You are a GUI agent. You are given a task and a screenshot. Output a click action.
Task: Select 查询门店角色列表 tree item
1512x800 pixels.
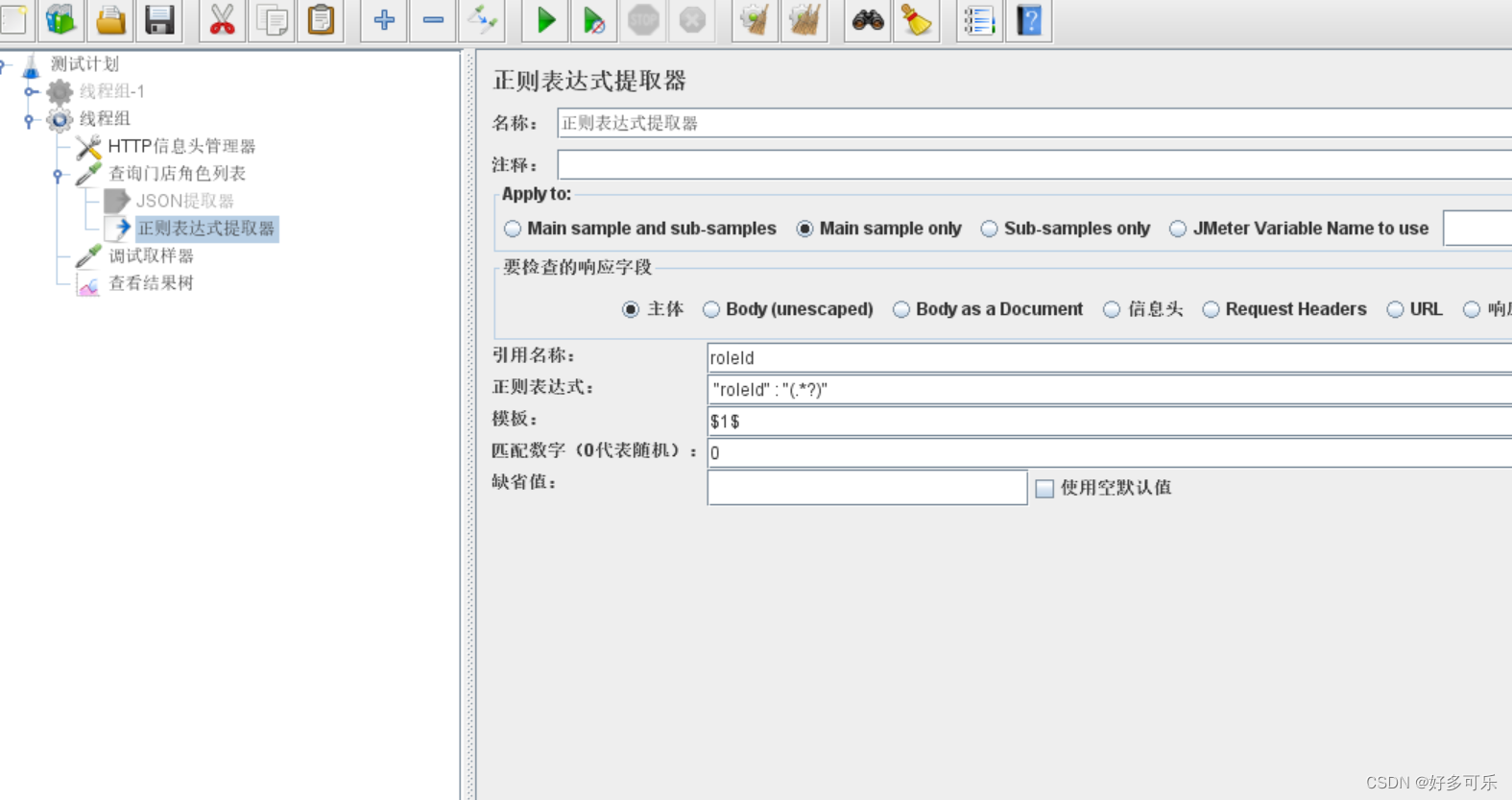(x=177, y=174)
